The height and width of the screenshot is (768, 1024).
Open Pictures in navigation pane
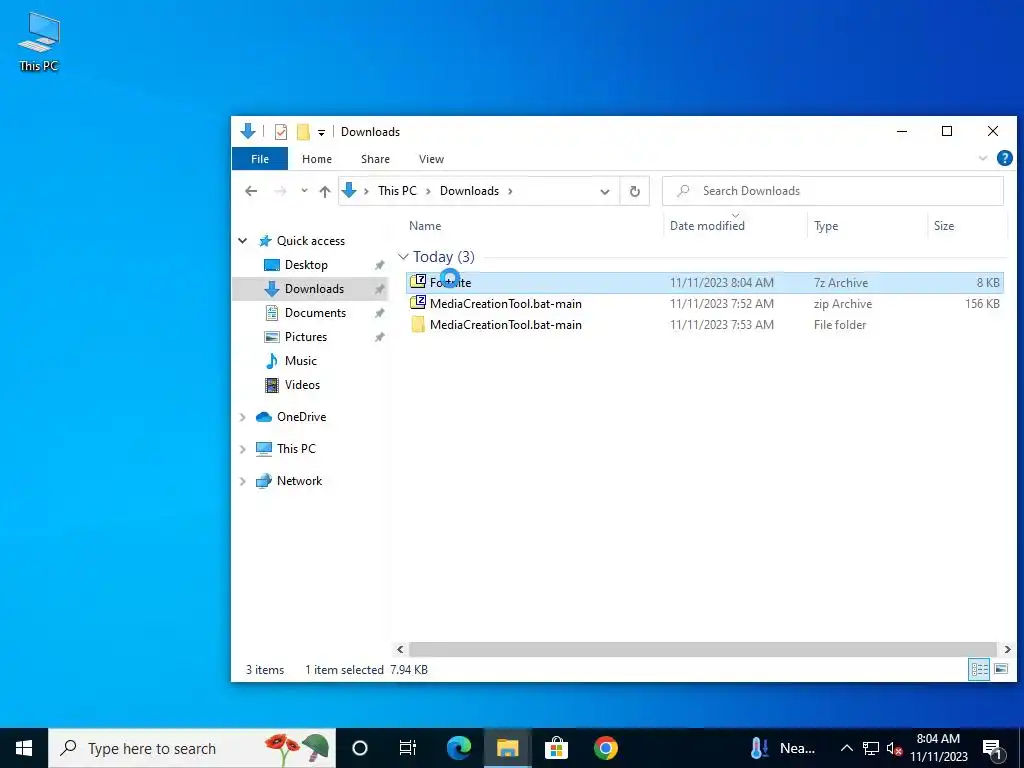305,337
